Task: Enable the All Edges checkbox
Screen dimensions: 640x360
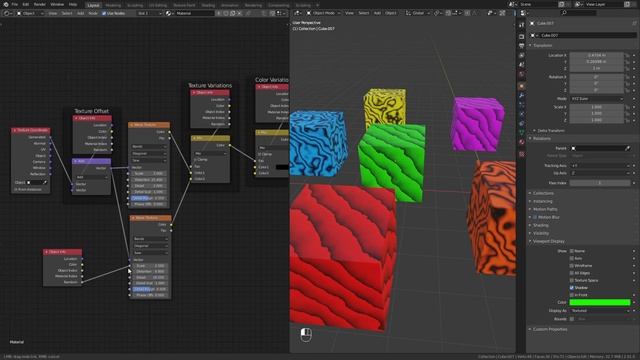Action: [571, 273]
